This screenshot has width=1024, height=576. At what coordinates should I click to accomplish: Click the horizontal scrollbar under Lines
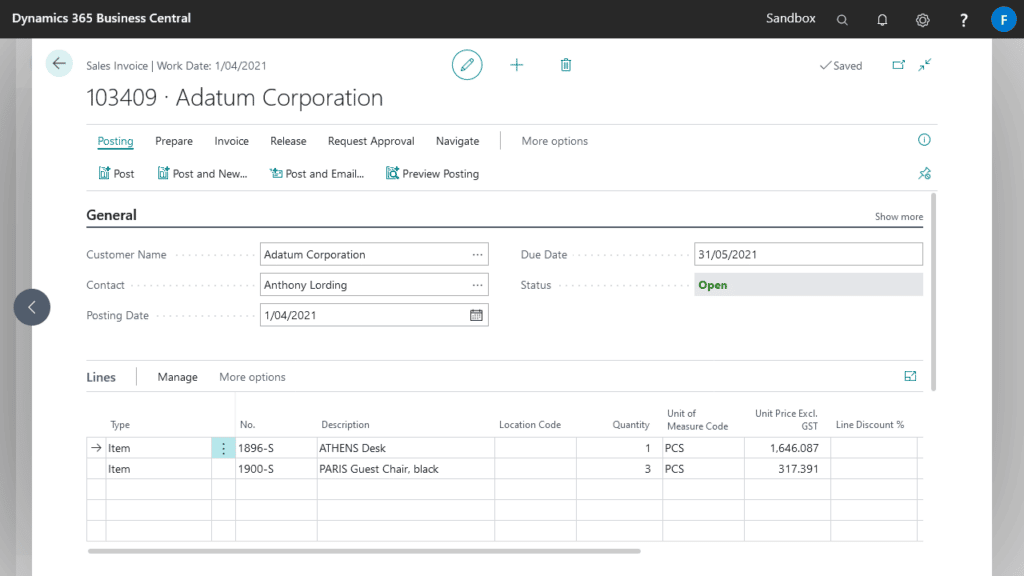[363, 551]
